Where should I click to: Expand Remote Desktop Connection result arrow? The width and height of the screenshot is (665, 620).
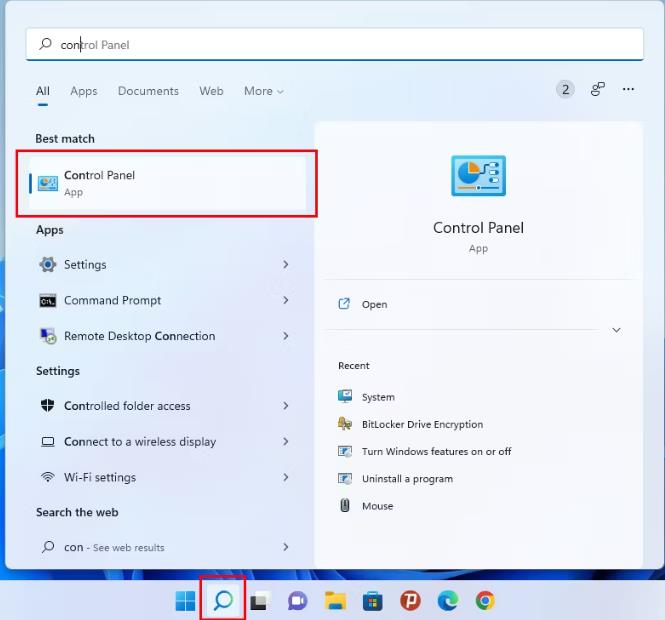(x=285, y=336)
